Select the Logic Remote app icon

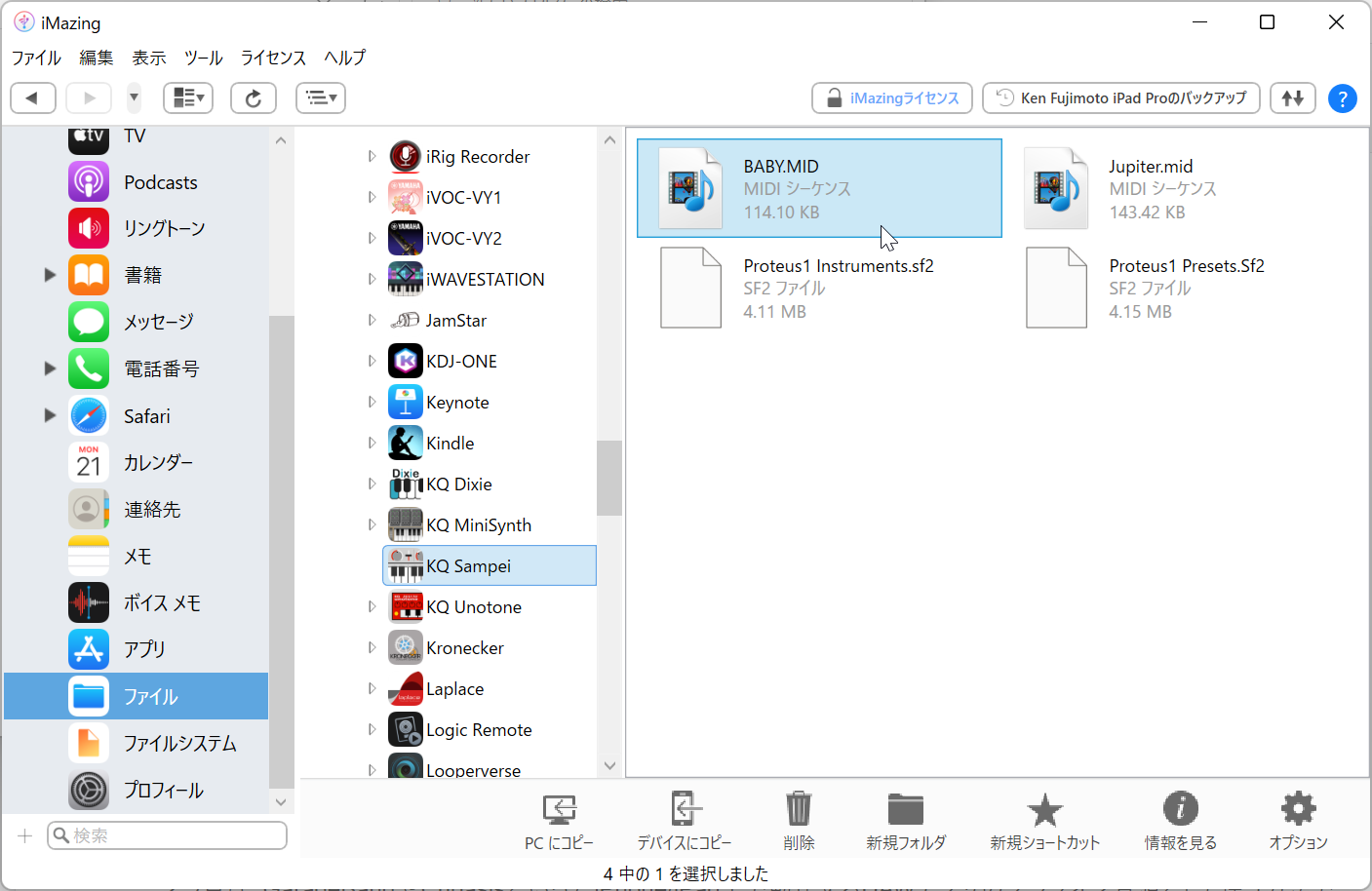point(406,729)
